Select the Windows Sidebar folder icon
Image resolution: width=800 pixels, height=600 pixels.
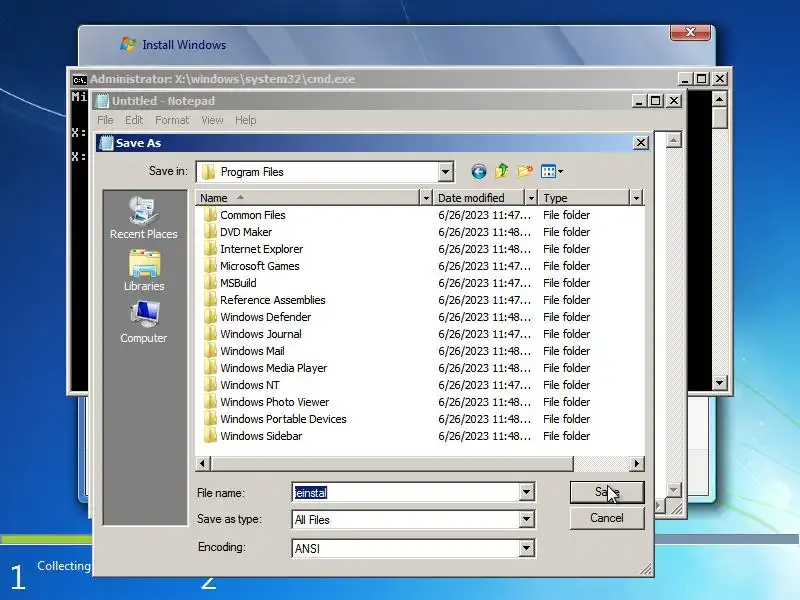coord(209,436)
